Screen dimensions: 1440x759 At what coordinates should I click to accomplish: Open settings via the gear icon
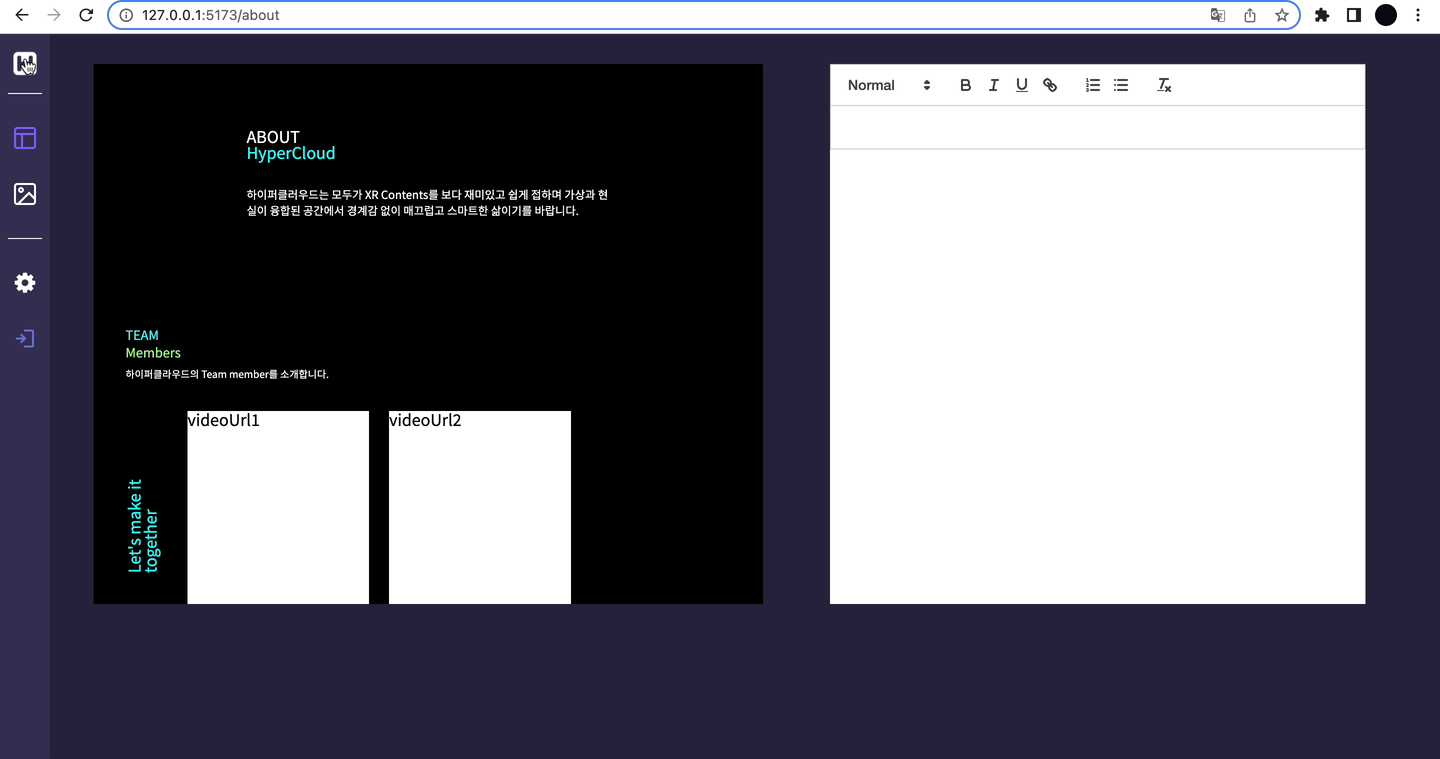(x=25, y=283)
